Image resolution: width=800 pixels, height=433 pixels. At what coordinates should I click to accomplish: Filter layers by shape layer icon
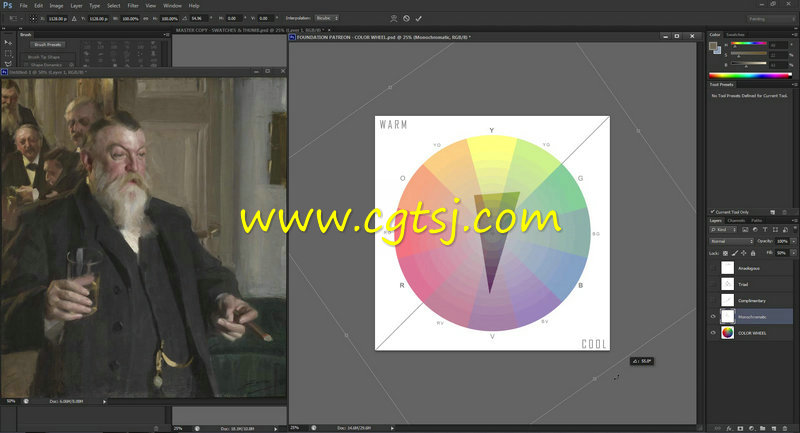click(x=775, y=230)
